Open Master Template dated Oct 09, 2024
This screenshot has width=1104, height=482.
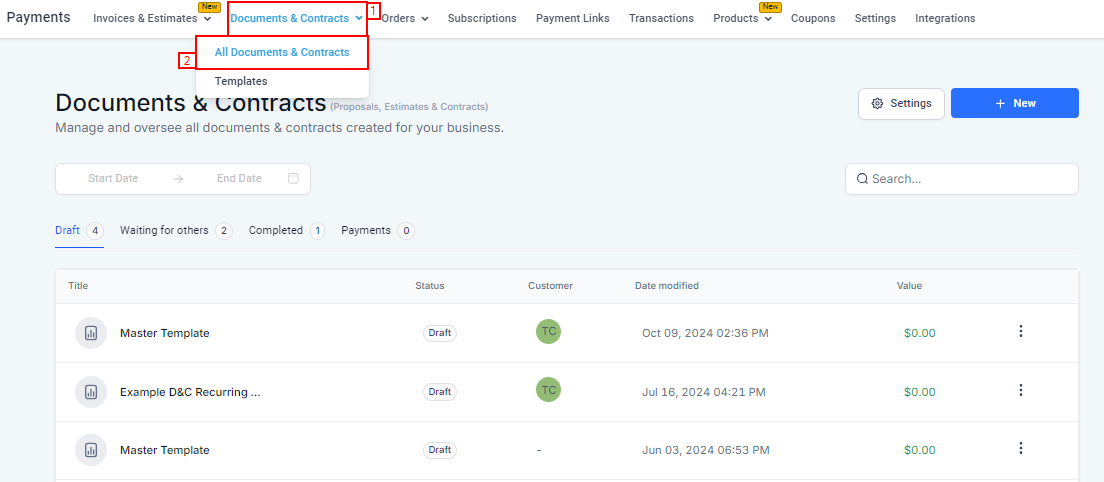[x=165, y=334]
